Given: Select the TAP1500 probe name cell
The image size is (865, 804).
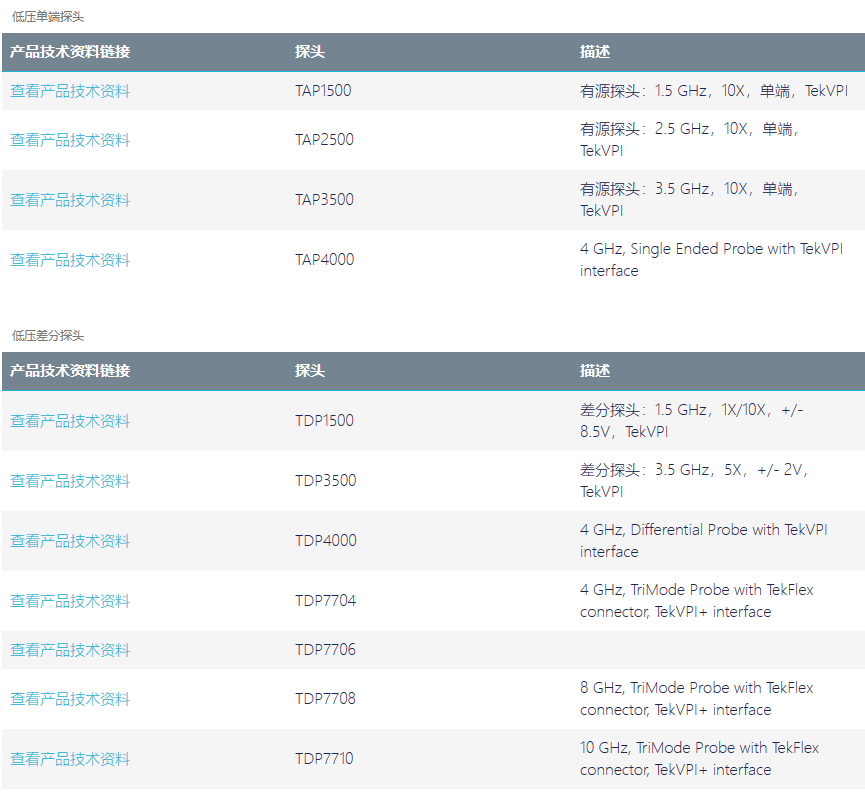Looking at the screenshot, I should 323,90.
